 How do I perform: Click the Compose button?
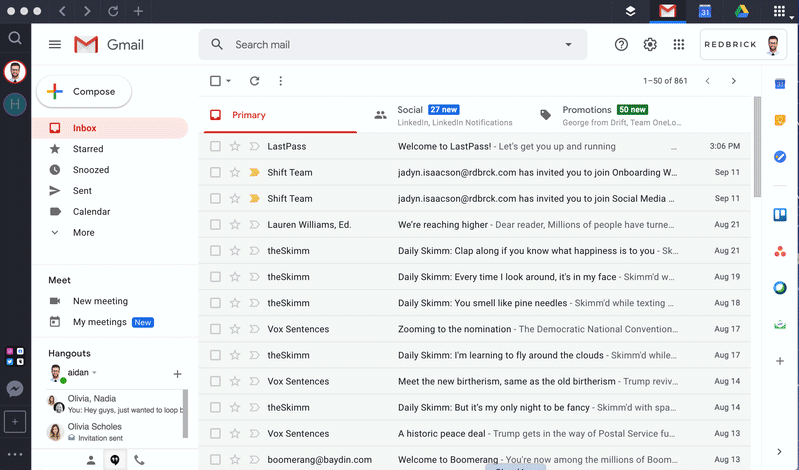(x=84, y=92)
